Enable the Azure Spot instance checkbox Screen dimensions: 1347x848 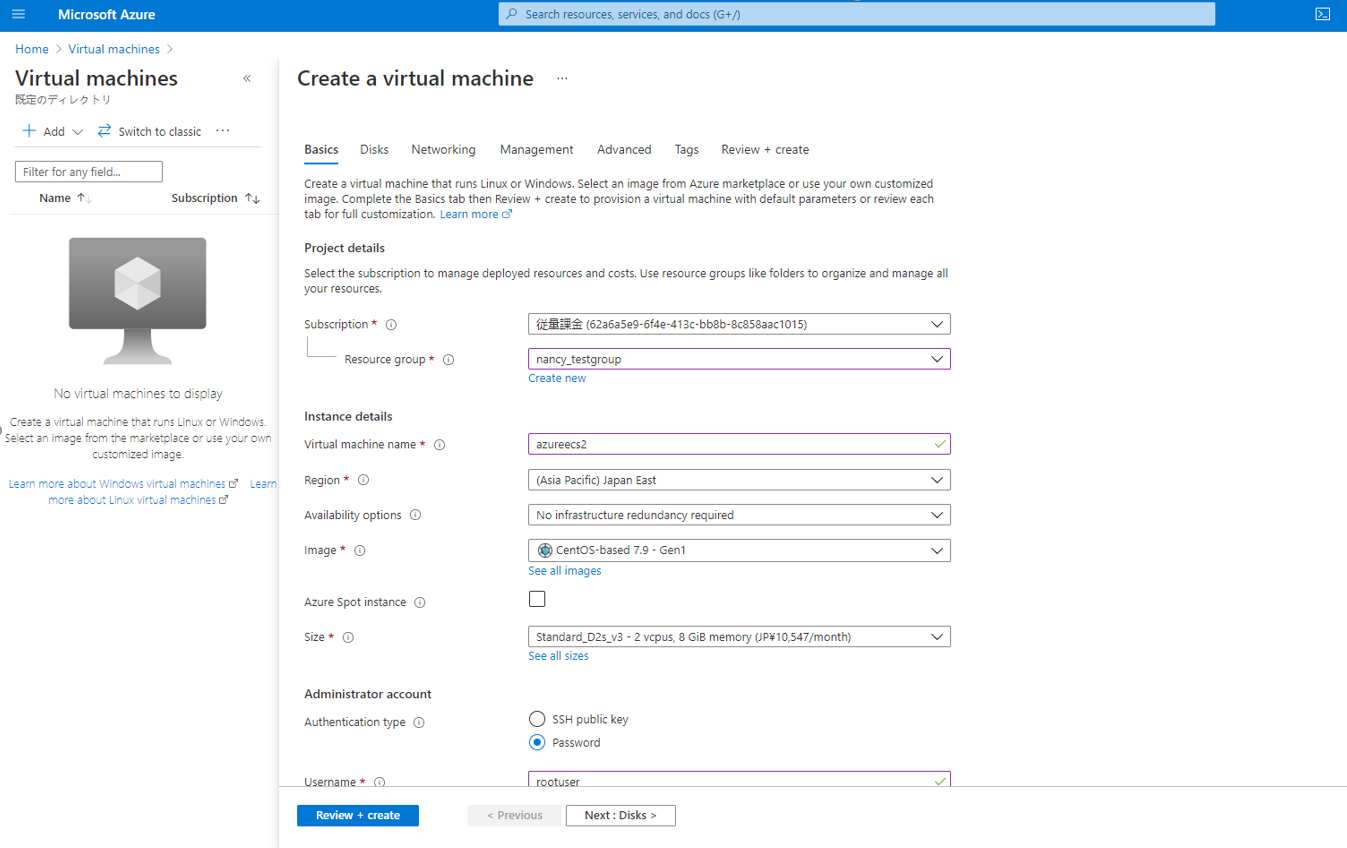[537, 599]
